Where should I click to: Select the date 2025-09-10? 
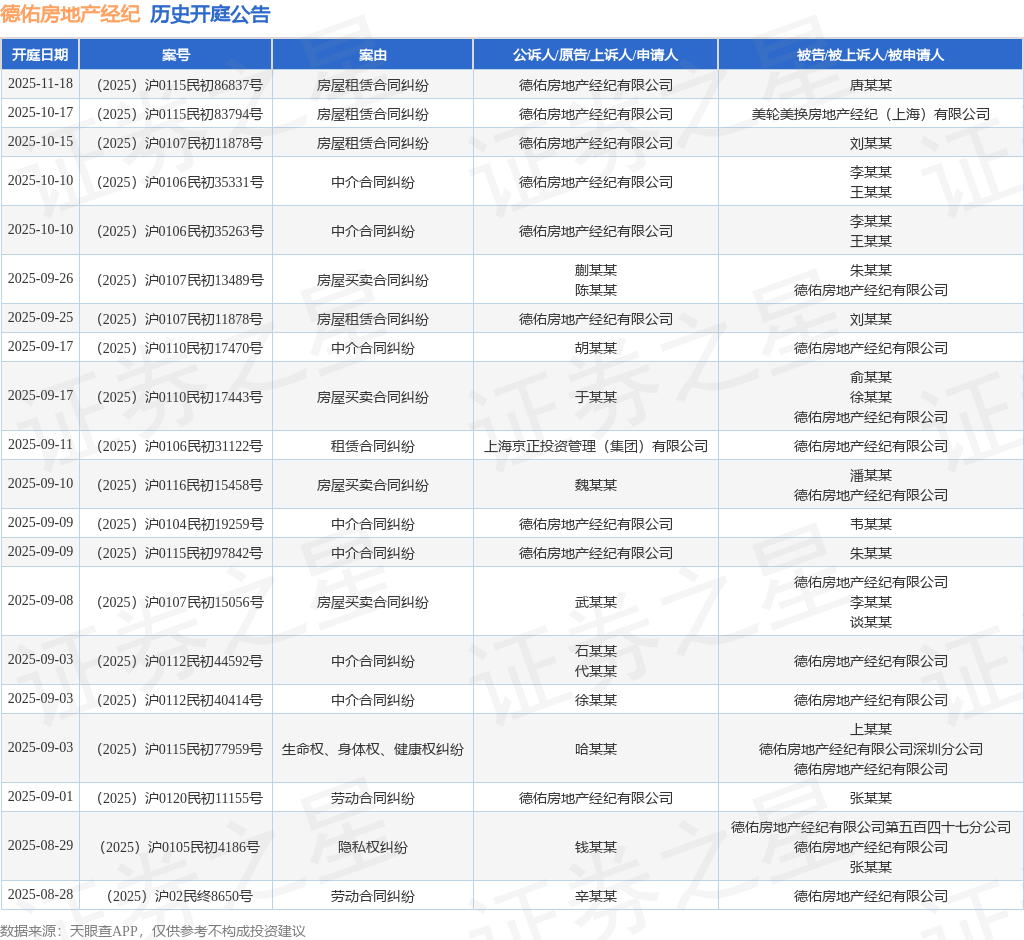pyautogui.click(x=40, y=484)
